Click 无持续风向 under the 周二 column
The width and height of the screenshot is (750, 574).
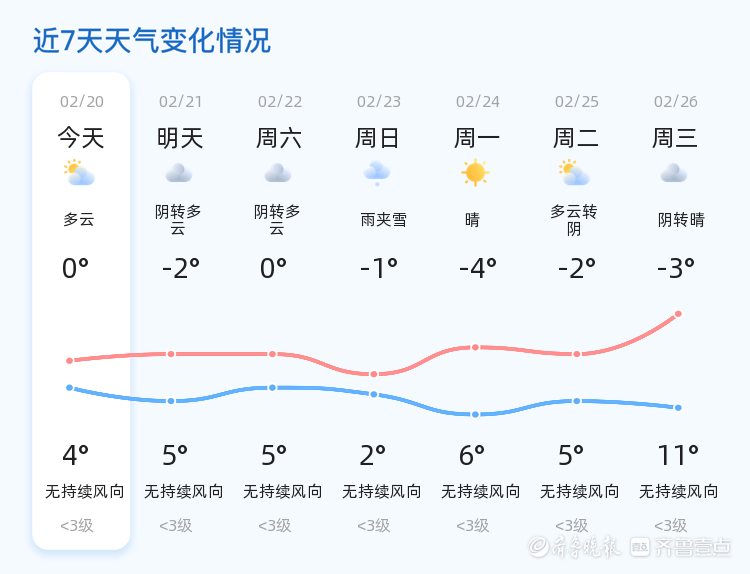pyautogui.click(x=579, y=491)
